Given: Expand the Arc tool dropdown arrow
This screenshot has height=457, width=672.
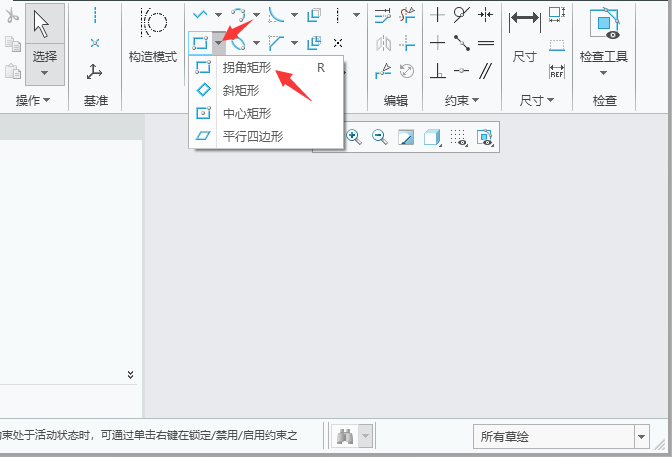Looking at the screenshot, I should click(x=256, y=15).
